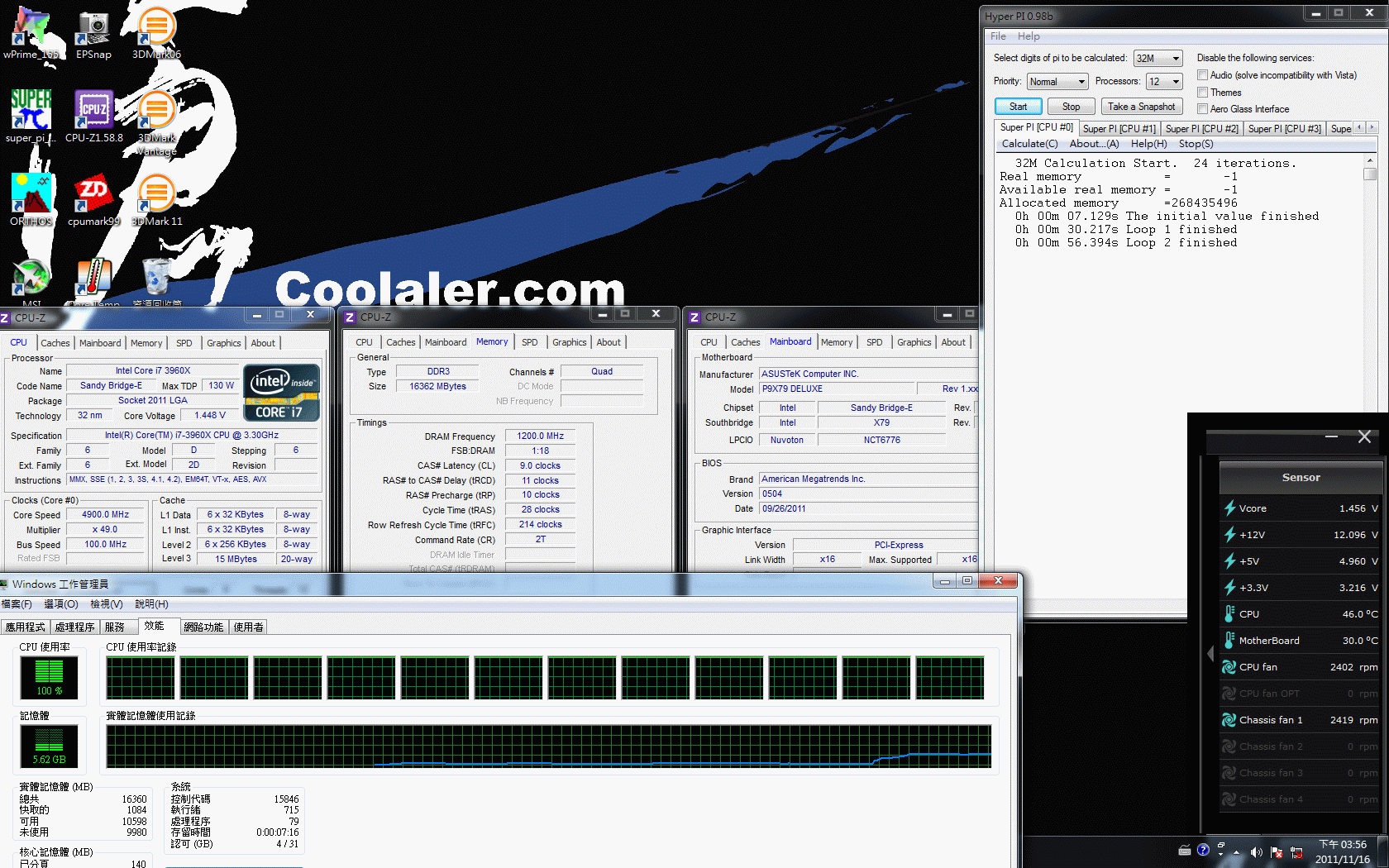Click the MotherBoard temperature thermometer icon
Screen dimensions: 1389x868
click(x=1229, y=641)
